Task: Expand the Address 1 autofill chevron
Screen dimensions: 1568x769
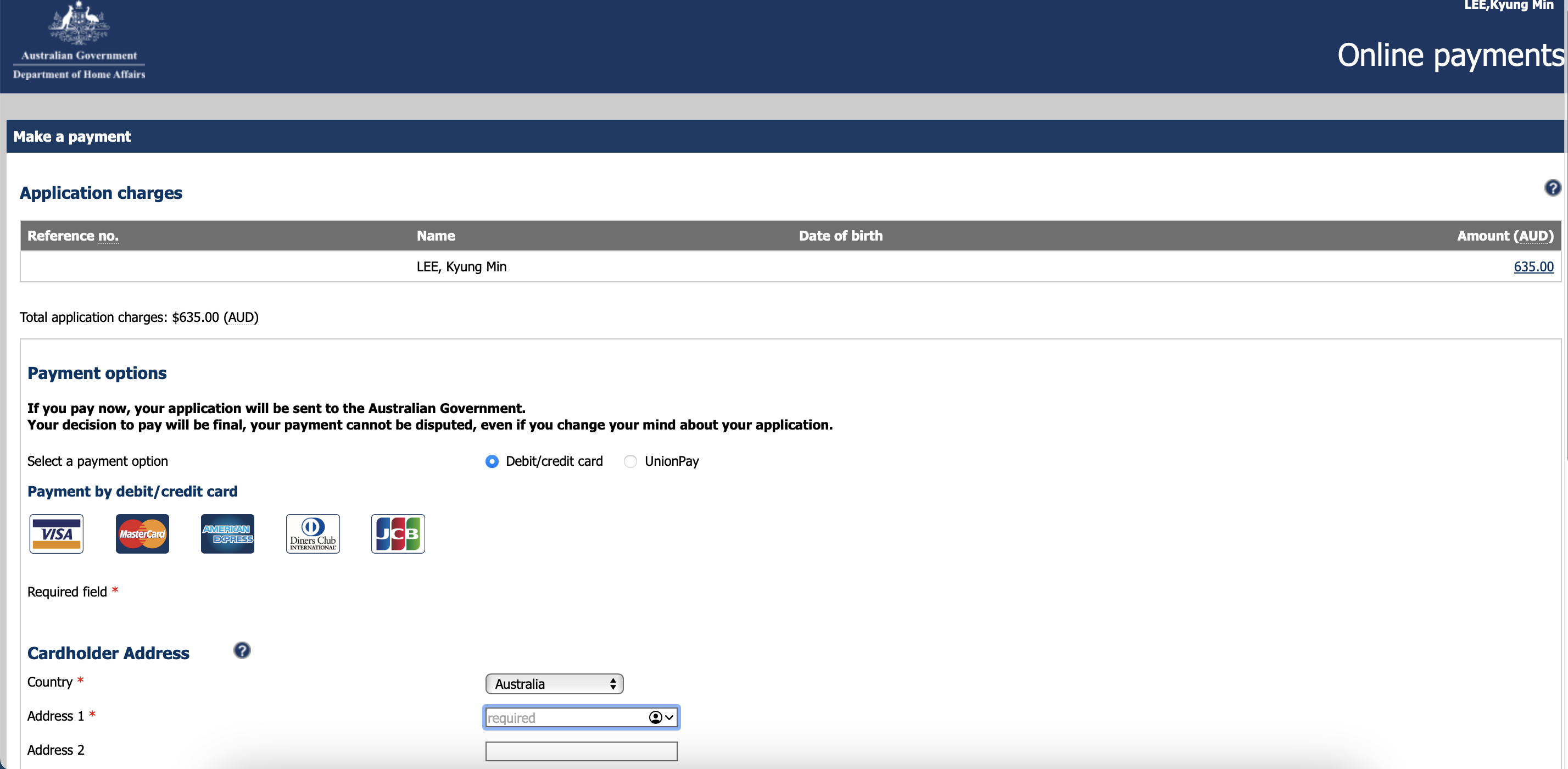Action: point(669,717)
